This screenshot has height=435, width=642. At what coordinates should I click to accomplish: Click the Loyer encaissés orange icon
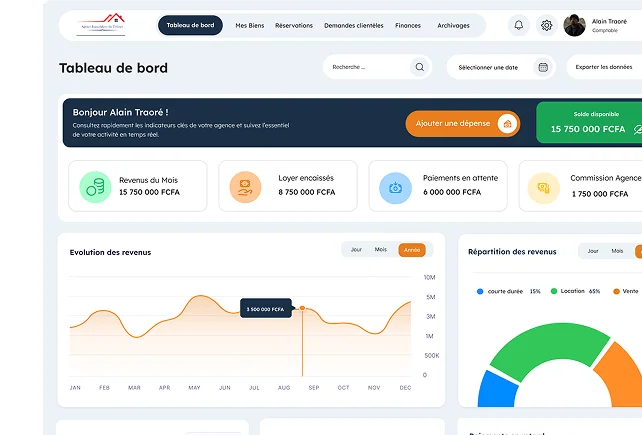point(244,186)
